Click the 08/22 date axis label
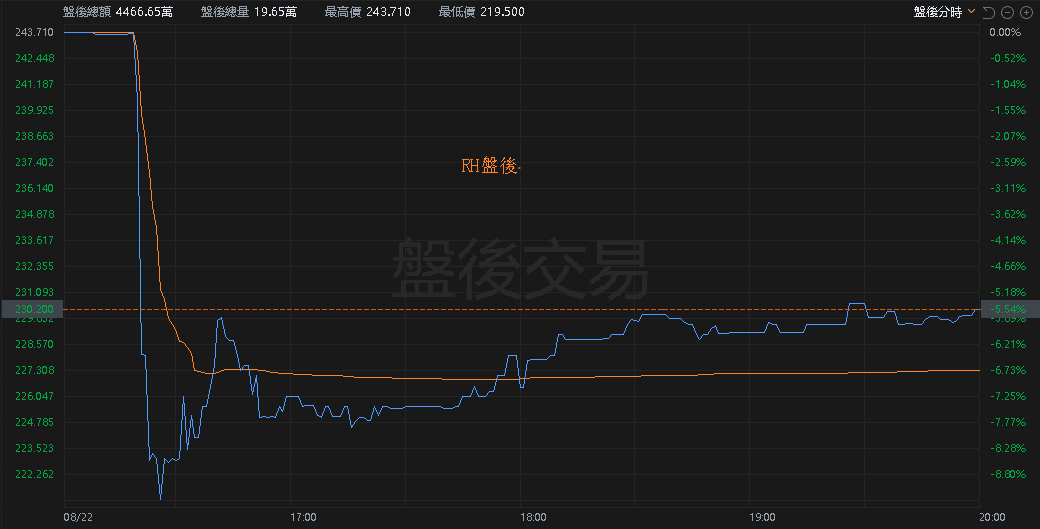 coord(78,517)
